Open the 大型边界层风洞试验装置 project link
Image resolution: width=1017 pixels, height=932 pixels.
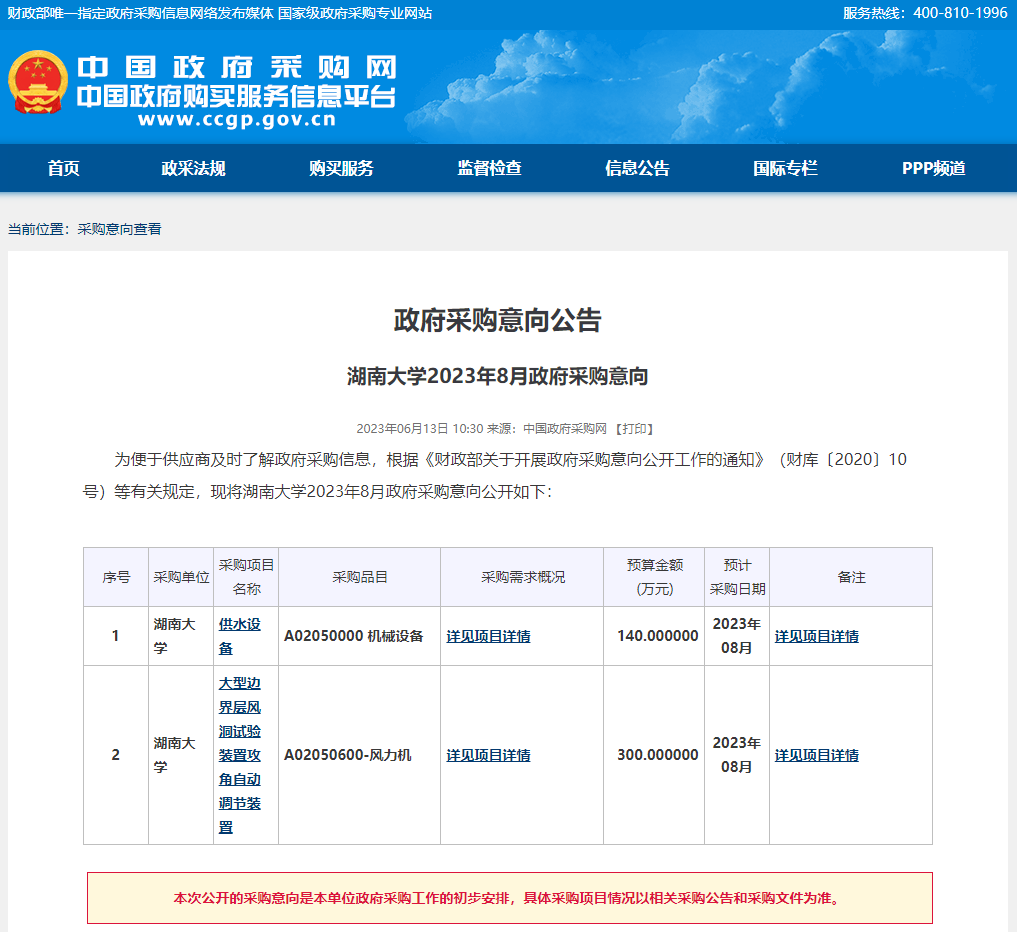coord(239,755)
